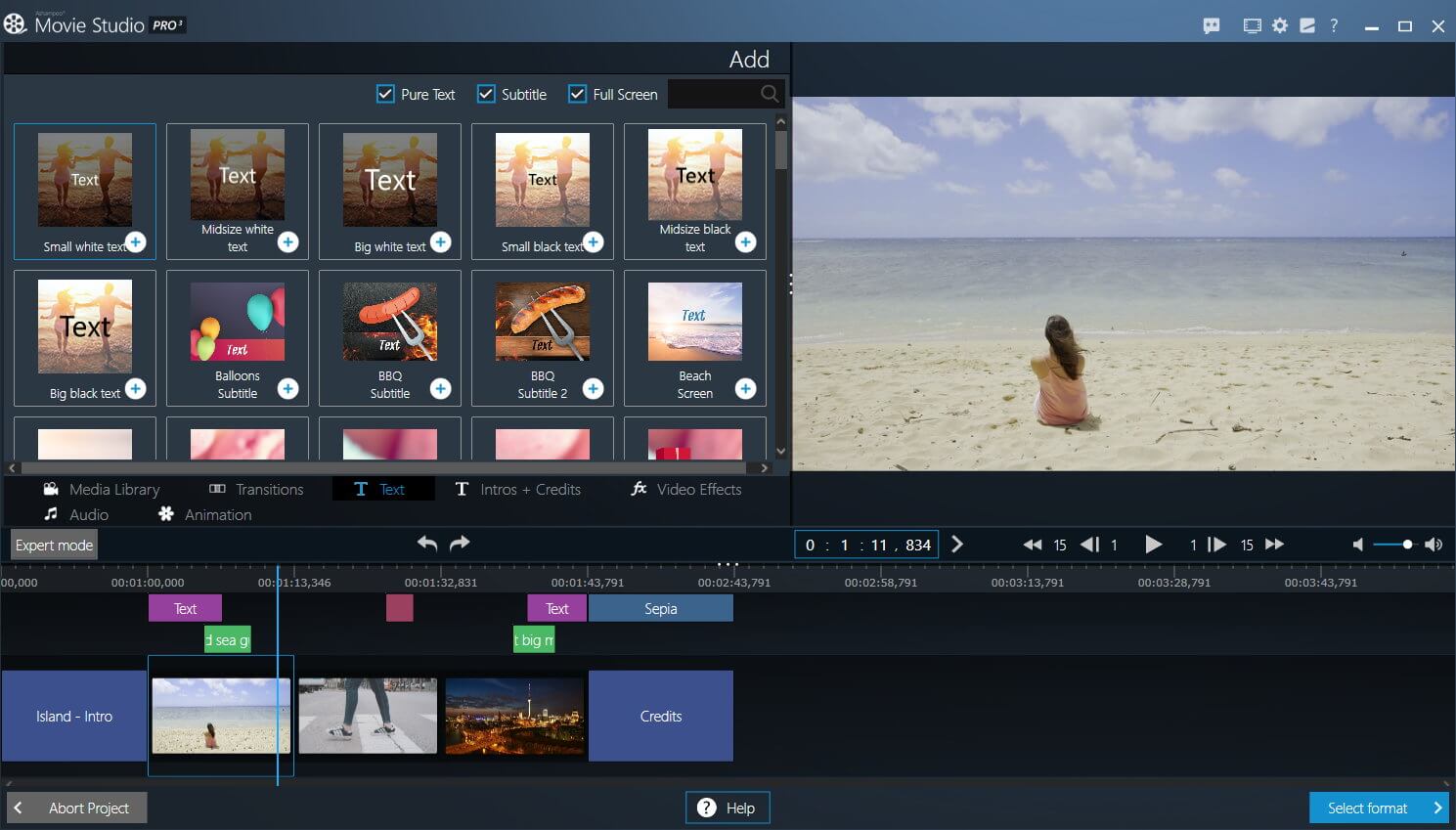Toggle the Full Screen checkbox off
Image resolution: width=1456 pixels, height=830 pixels.
[576, 93]
